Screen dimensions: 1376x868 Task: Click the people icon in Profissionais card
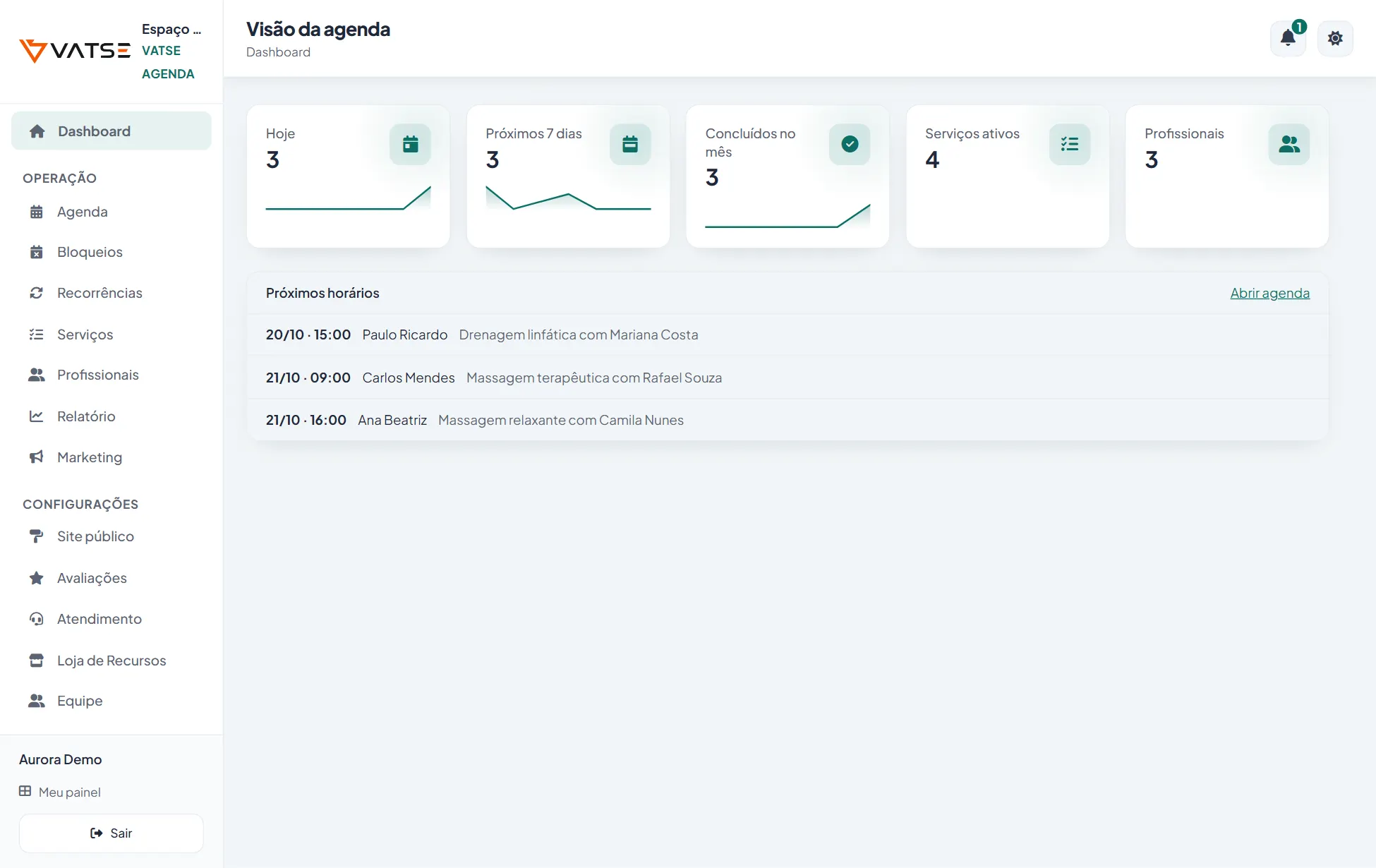click(x=1289, y=145)
